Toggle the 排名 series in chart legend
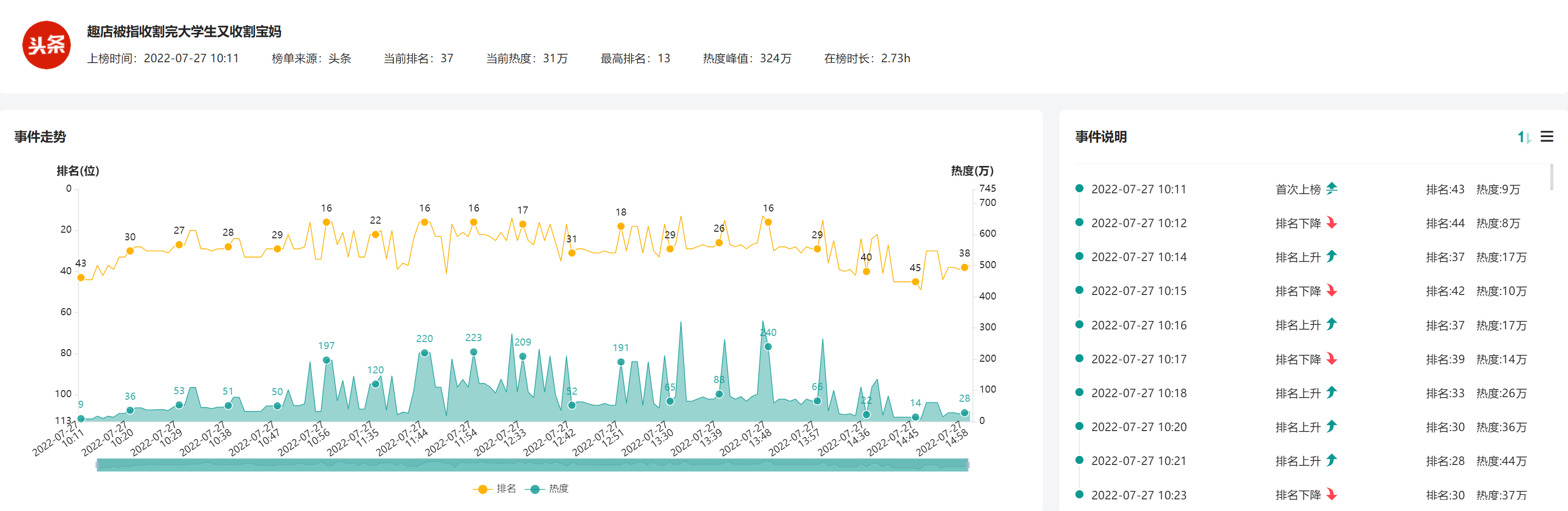The width and height of the screenshot is (1568, 511). 495,489
